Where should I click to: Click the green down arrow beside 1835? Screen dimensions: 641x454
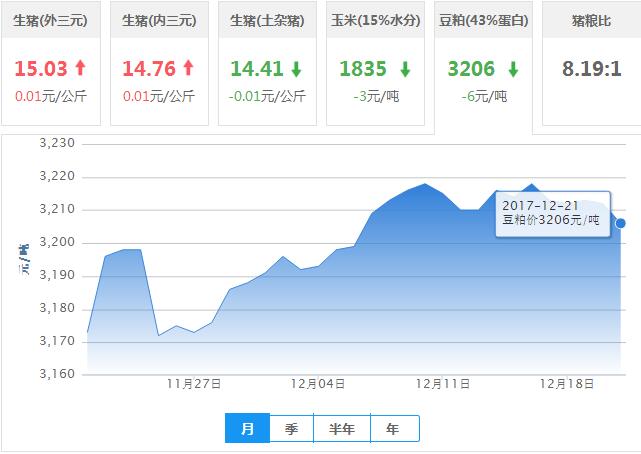(x=405, y=69)
